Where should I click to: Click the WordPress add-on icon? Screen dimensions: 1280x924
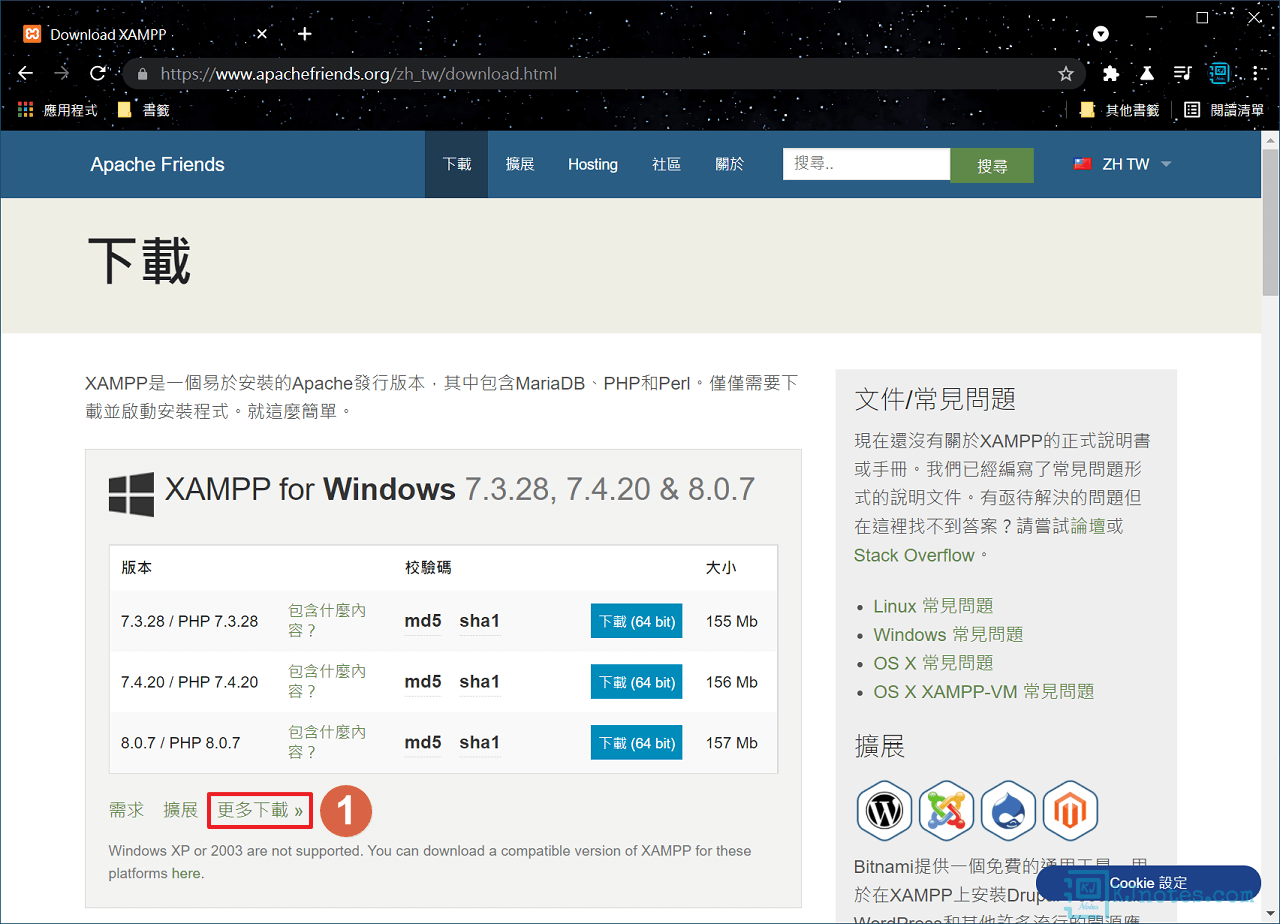coord(884,810)
